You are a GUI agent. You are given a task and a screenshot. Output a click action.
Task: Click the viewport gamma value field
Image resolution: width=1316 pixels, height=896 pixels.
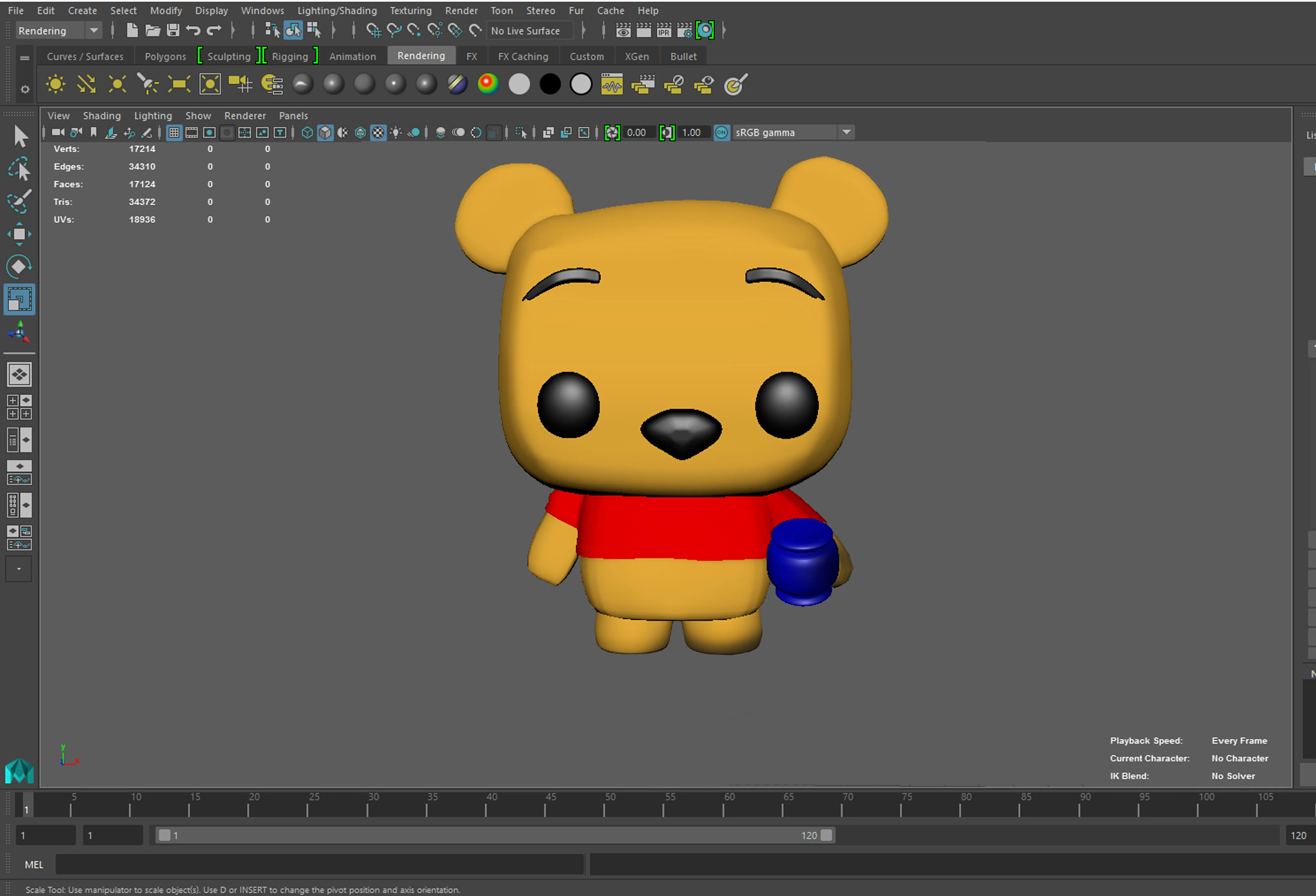click(x=694, y=132)
